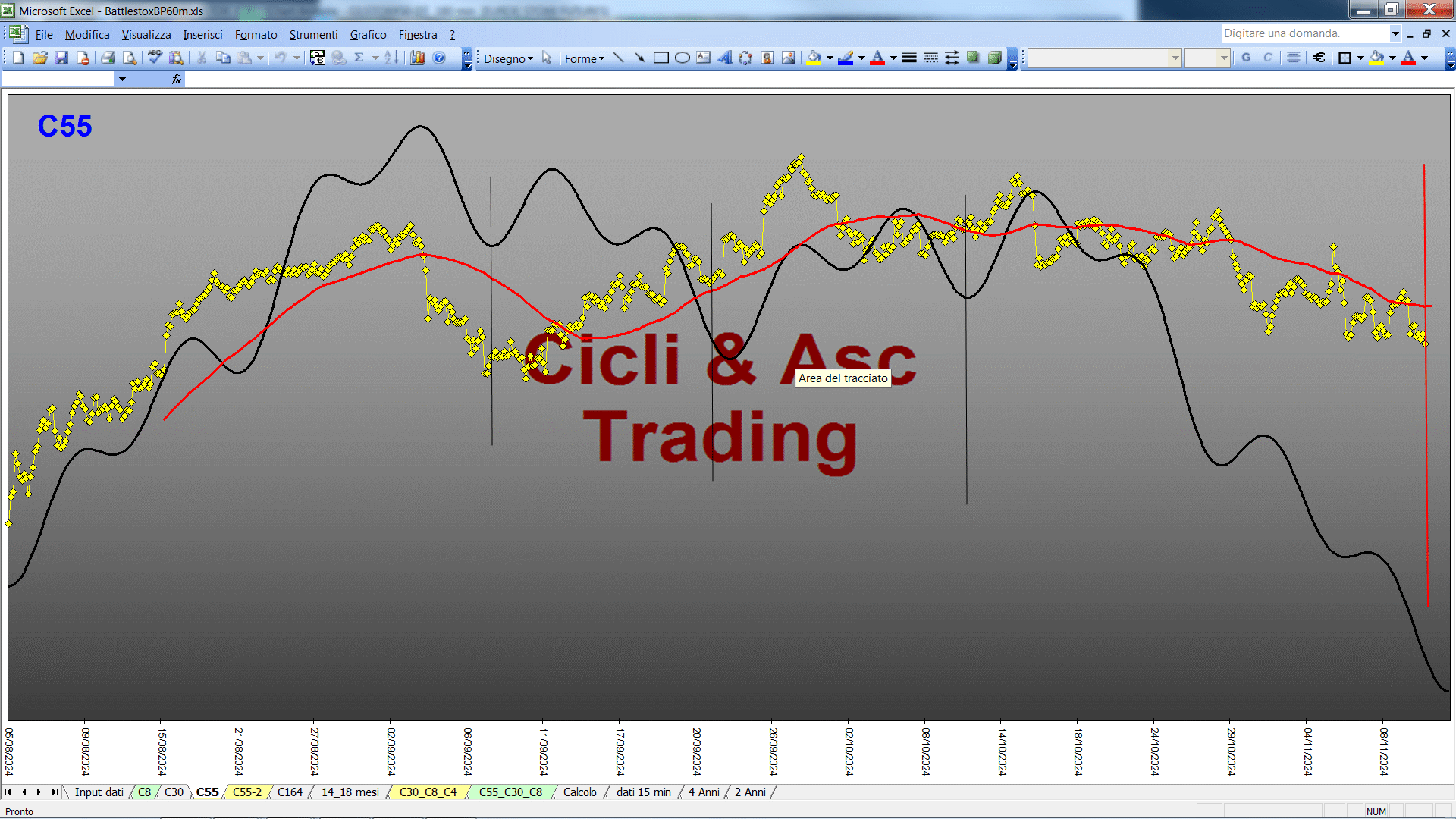Open the File menu
Viewport: 1456px width, 819px height.
(x=44, y=35)
